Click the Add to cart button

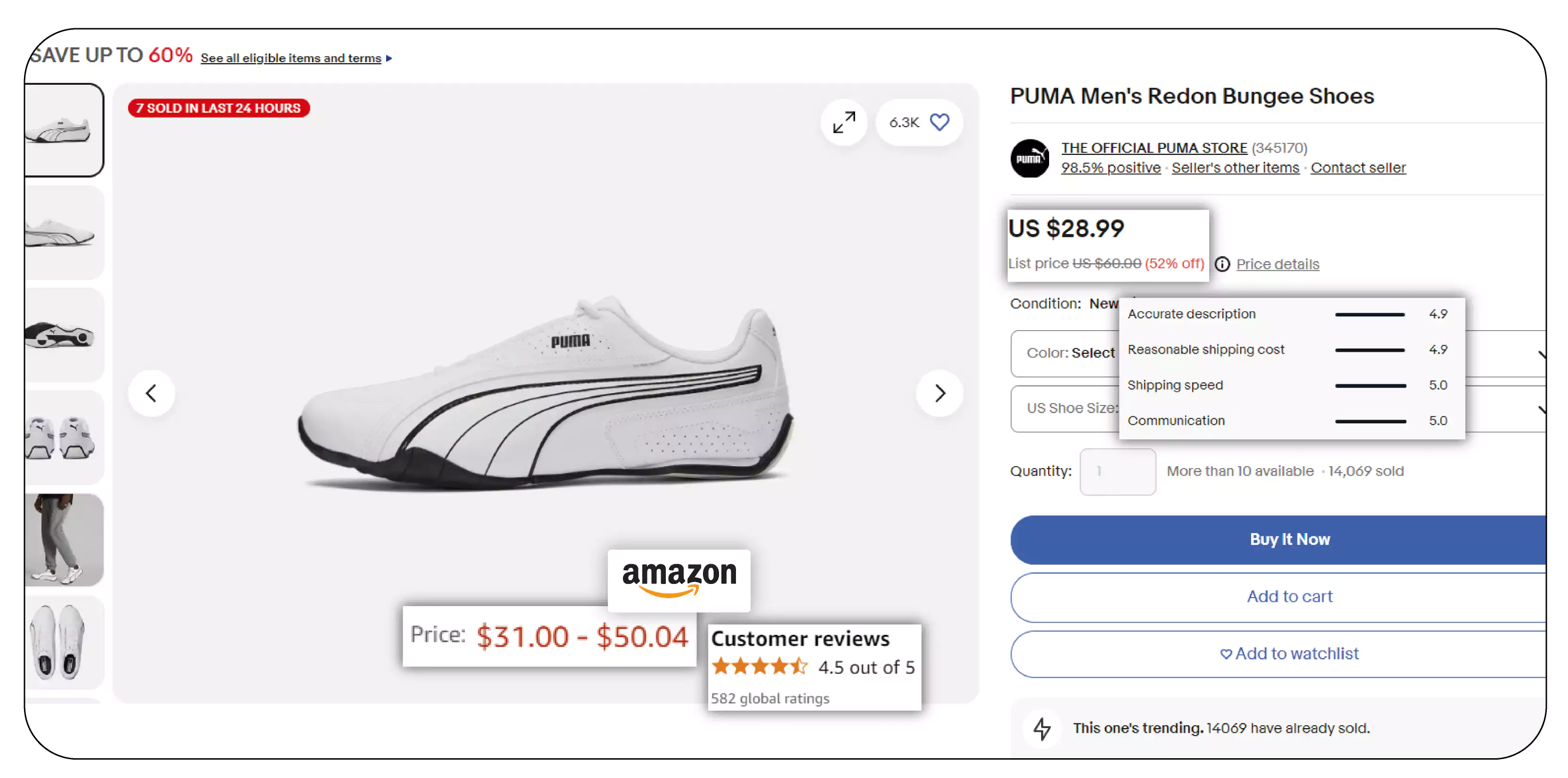pyautogui.click(x=1289, y=597)
